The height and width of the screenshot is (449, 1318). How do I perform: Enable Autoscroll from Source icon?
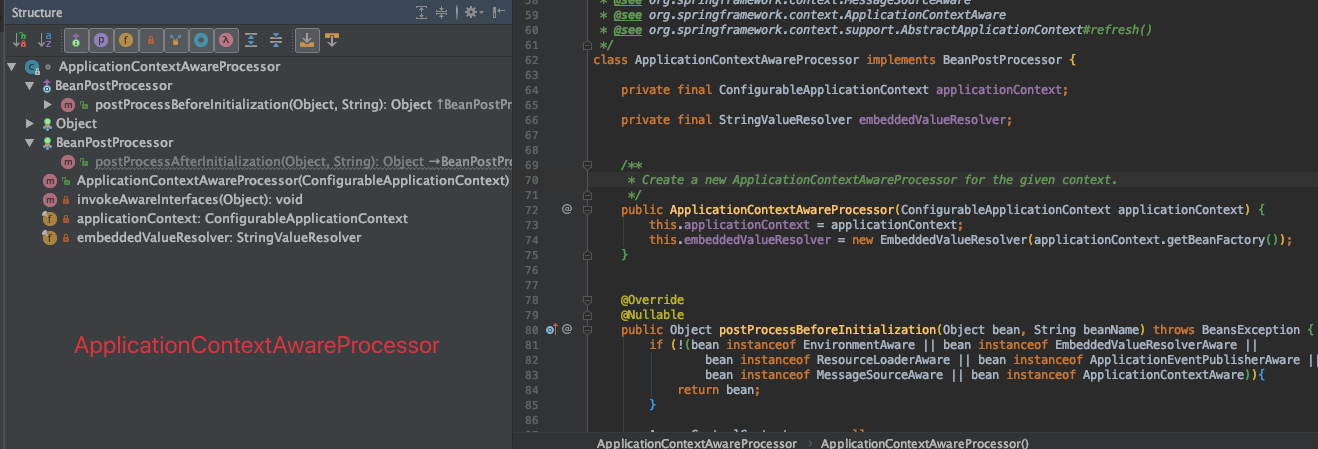pyautogui.click(x=332, y=40)
